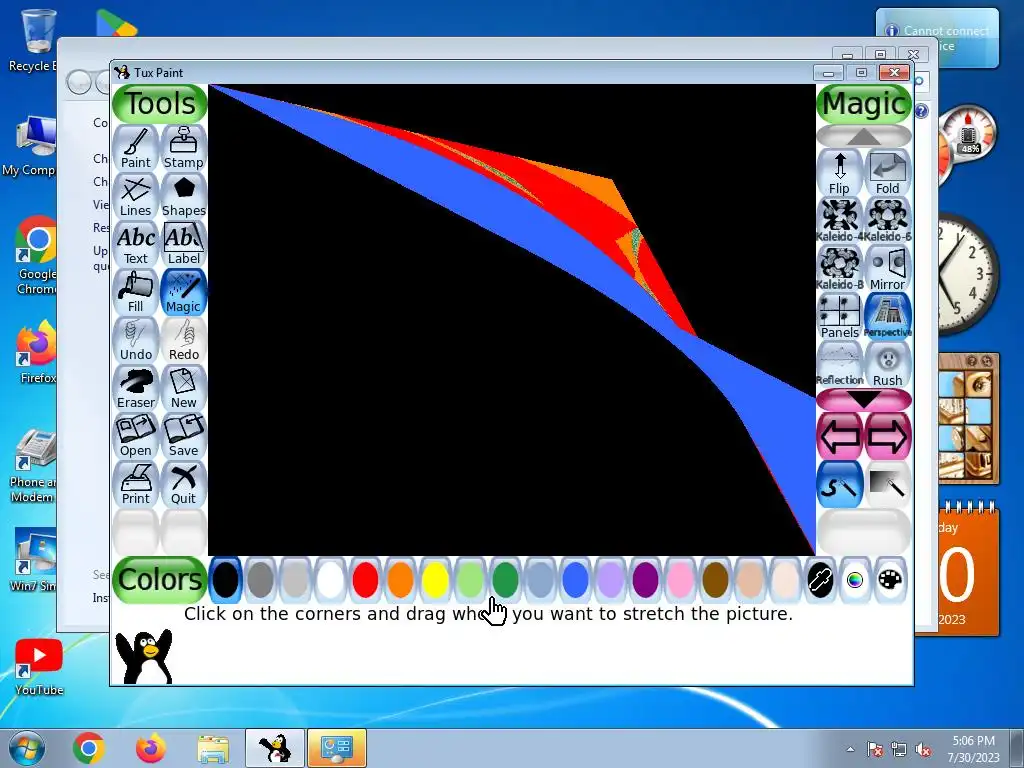Pick the Mirror magic effect

tap(888, 268)
